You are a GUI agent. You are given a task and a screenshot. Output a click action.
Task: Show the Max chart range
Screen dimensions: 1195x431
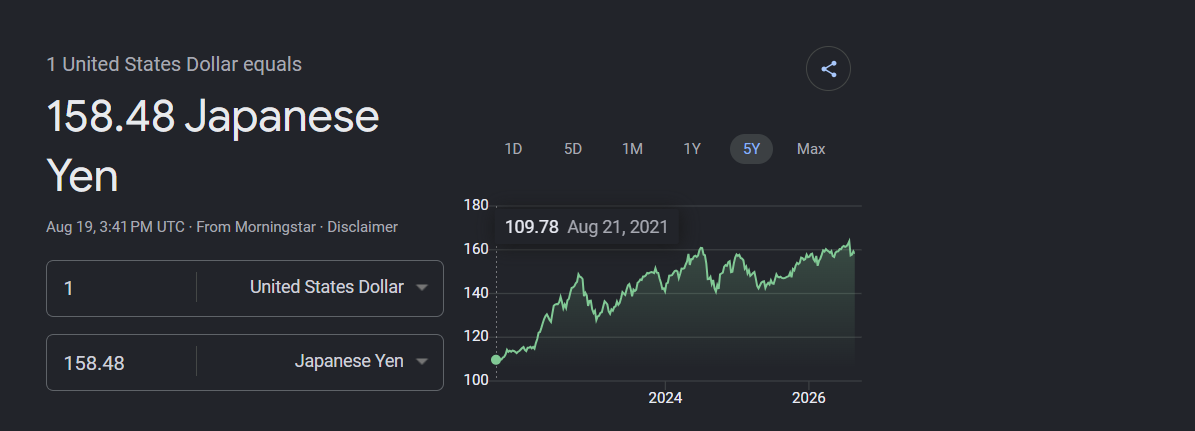(811, 149)
